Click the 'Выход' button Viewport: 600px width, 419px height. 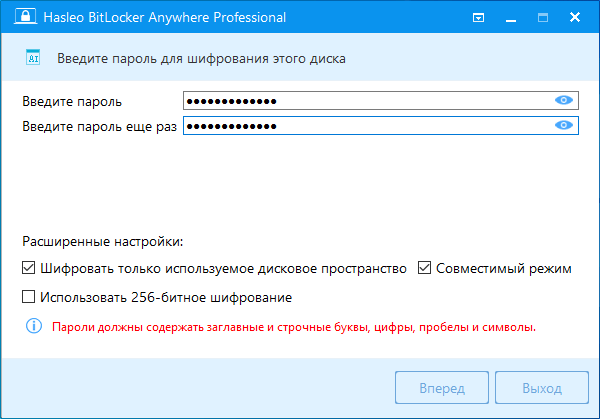[542, 388]
